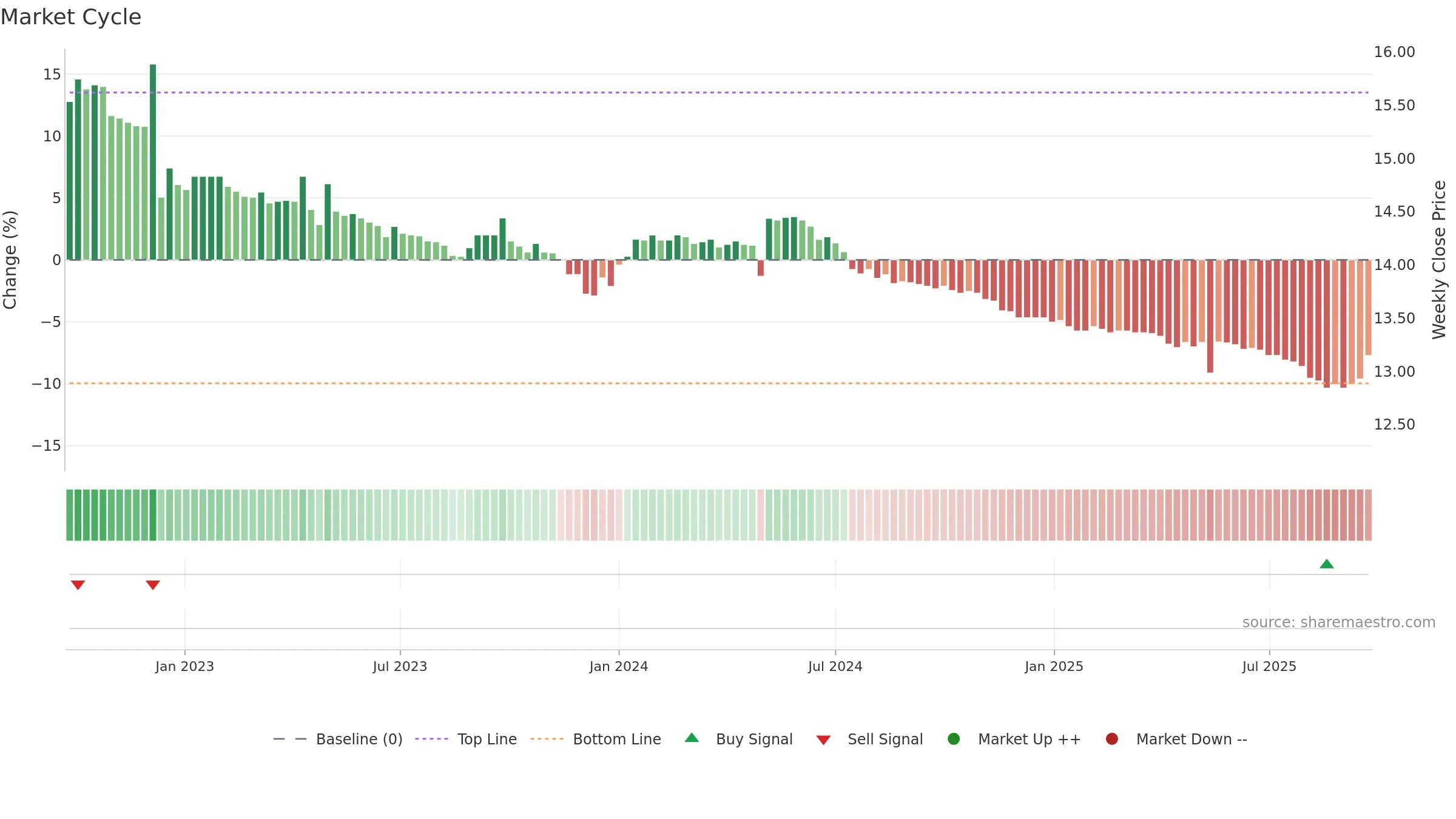Click the green Market Up legend circle

click(x=954, y=739)
